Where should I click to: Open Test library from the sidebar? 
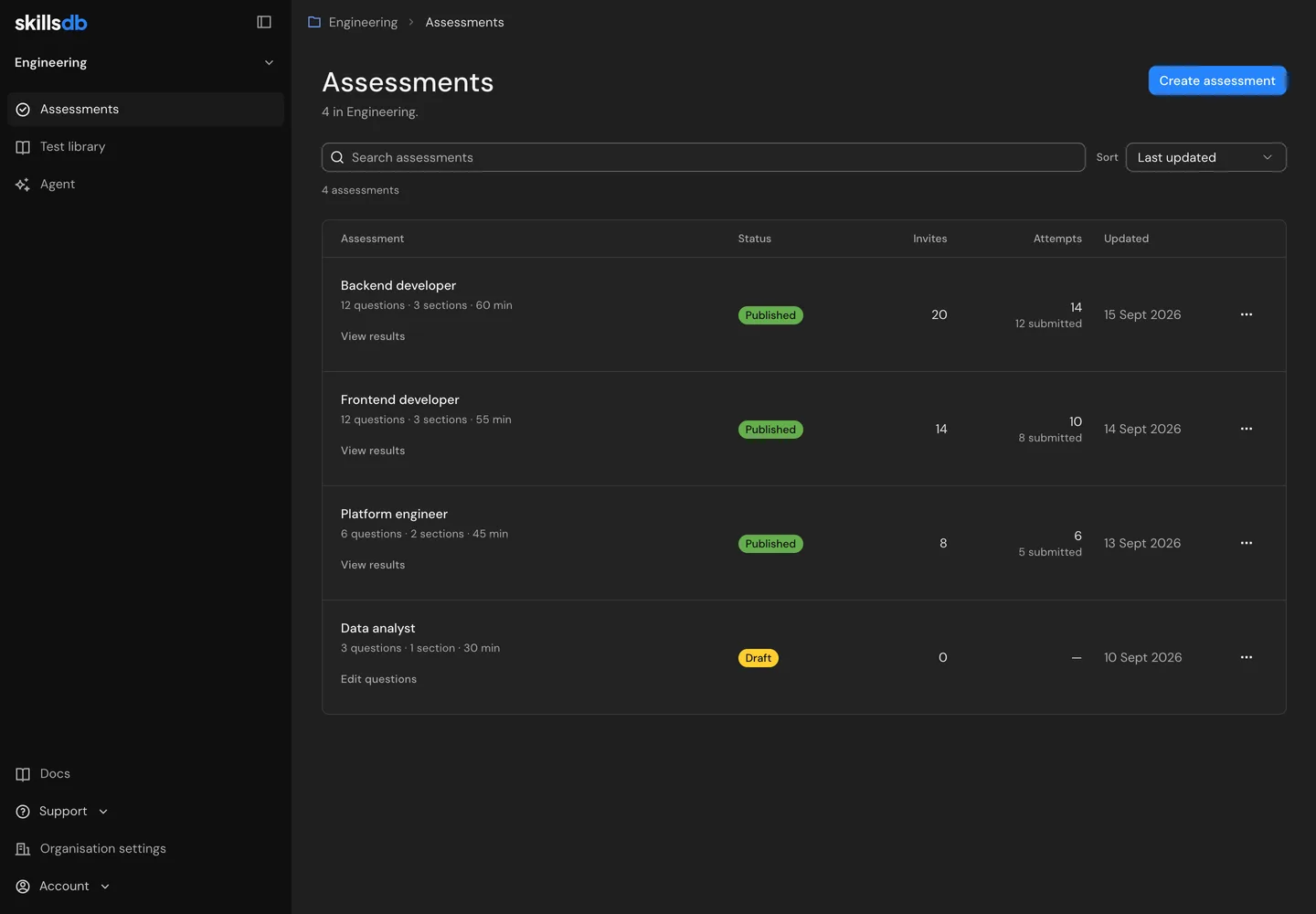coord(145,147)
